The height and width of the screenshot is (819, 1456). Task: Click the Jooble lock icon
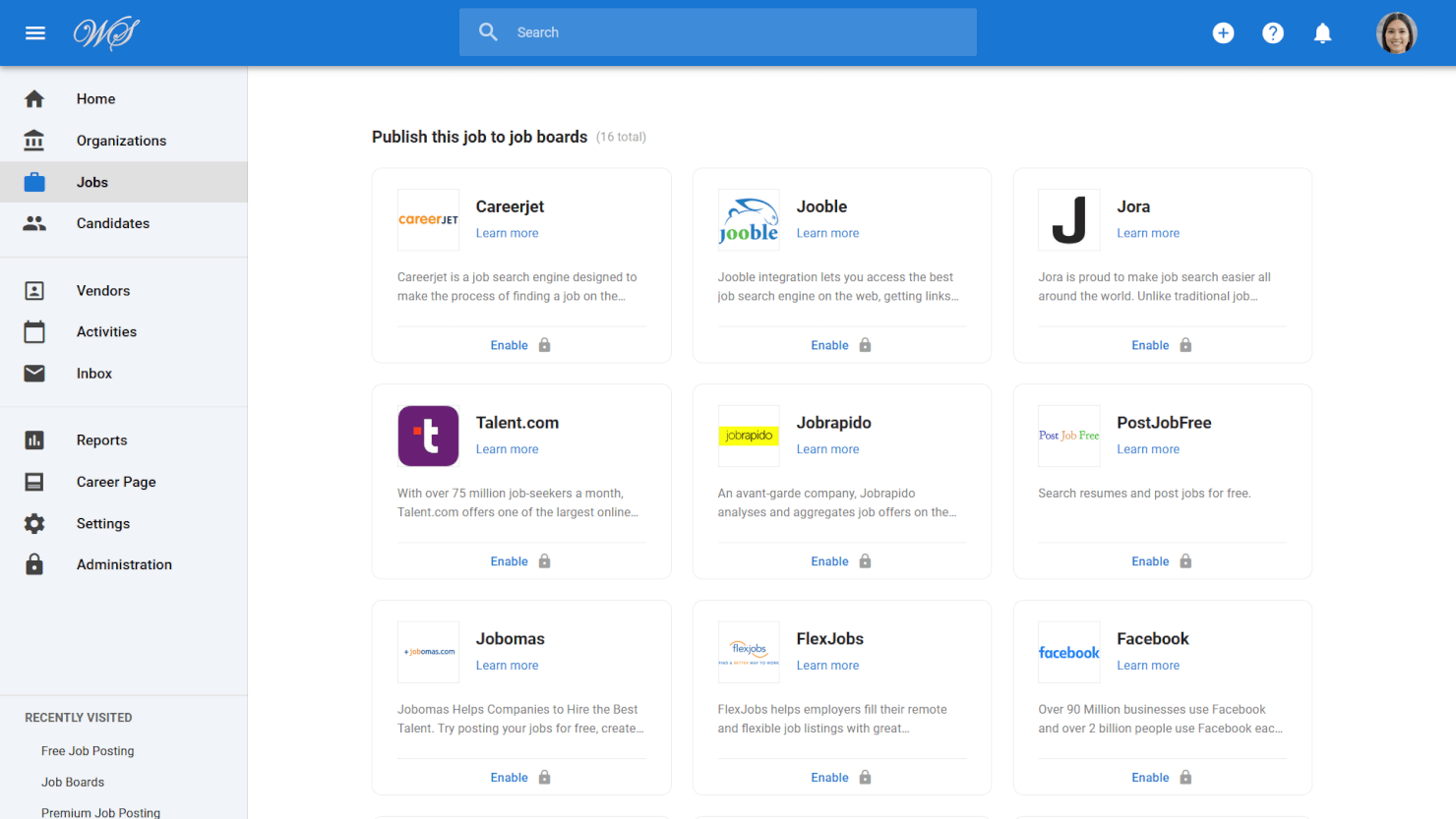tap(866, 345)
